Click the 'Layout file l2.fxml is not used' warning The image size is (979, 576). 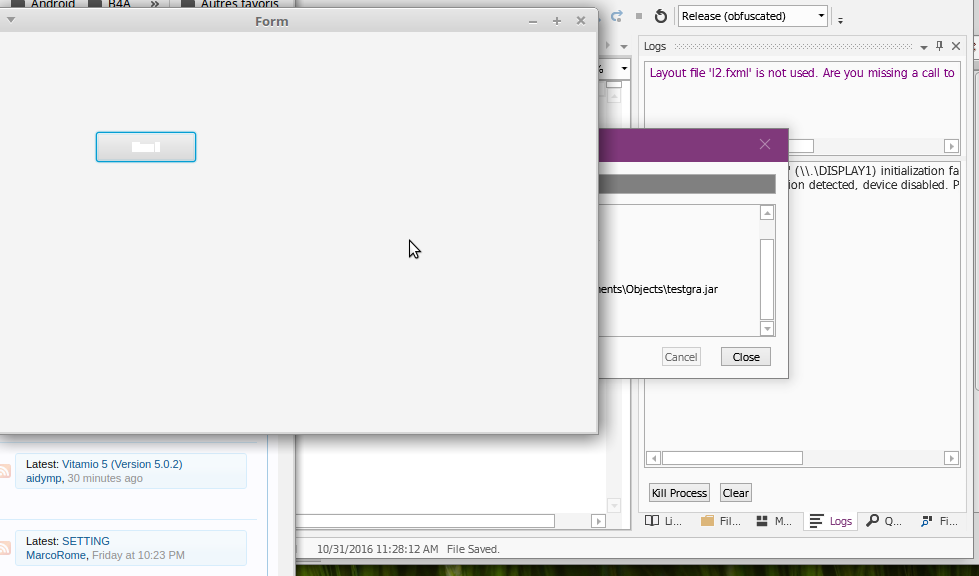[x=802, y=72]
